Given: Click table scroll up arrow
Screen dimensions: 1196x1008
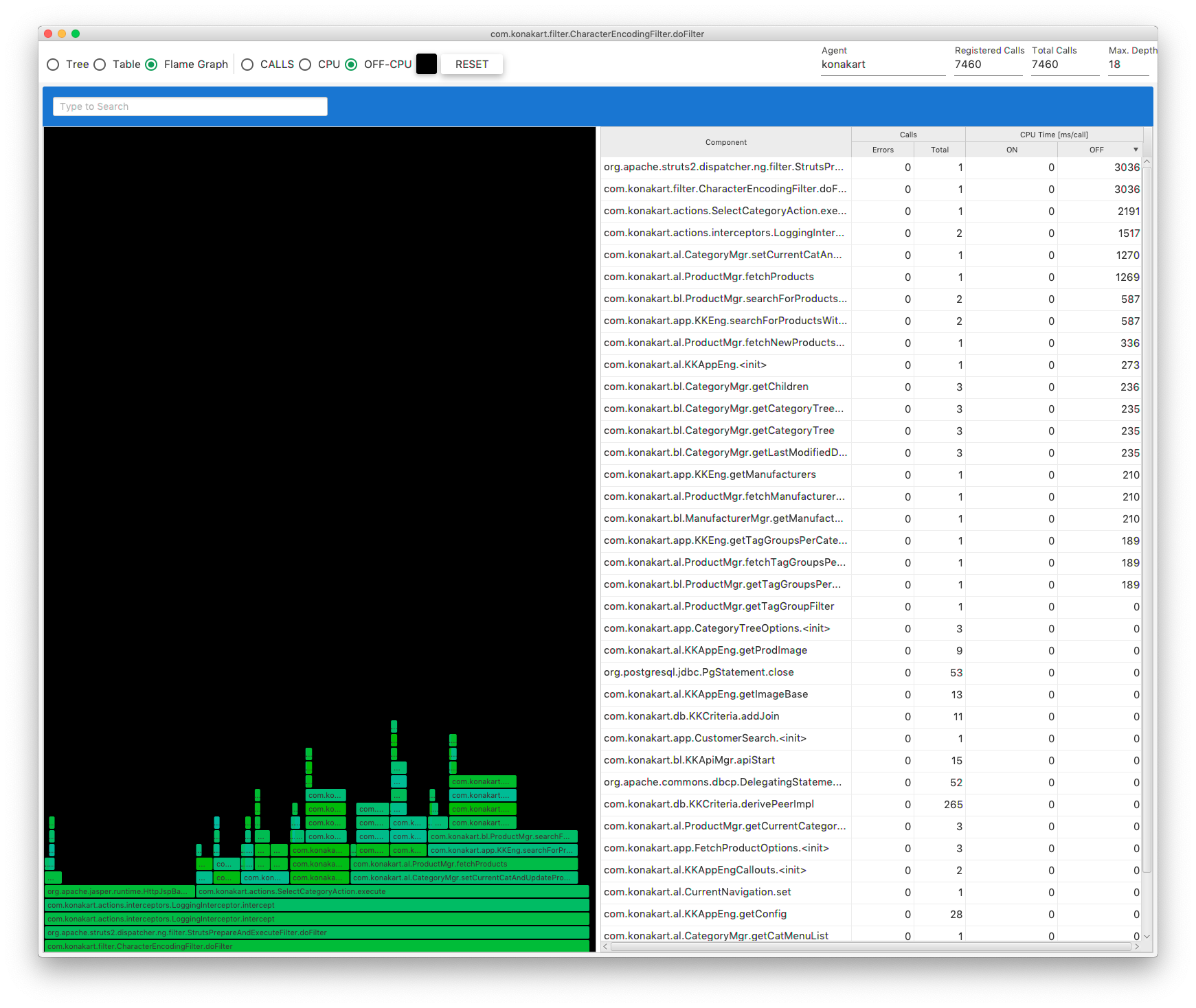Looking at the screenshot, I should (1147, 161).
